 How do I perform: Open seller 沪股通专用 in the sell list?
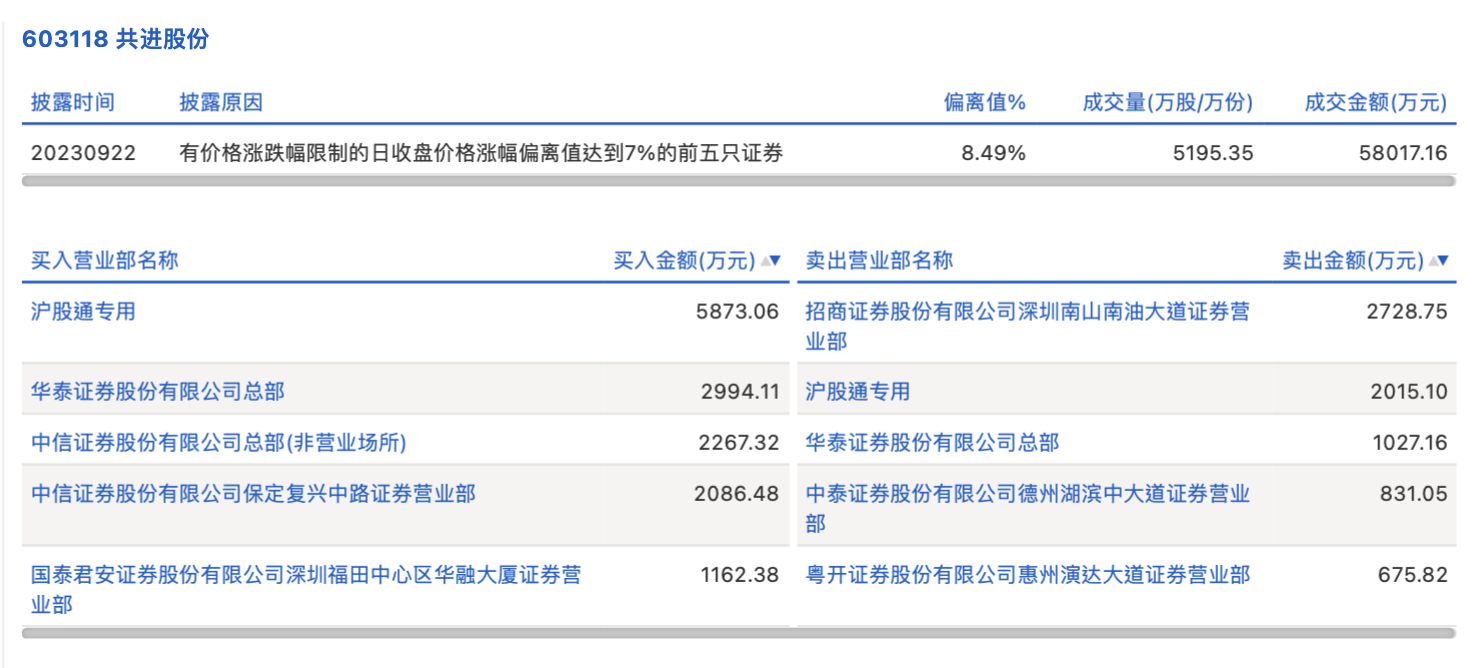click(858, 391)
